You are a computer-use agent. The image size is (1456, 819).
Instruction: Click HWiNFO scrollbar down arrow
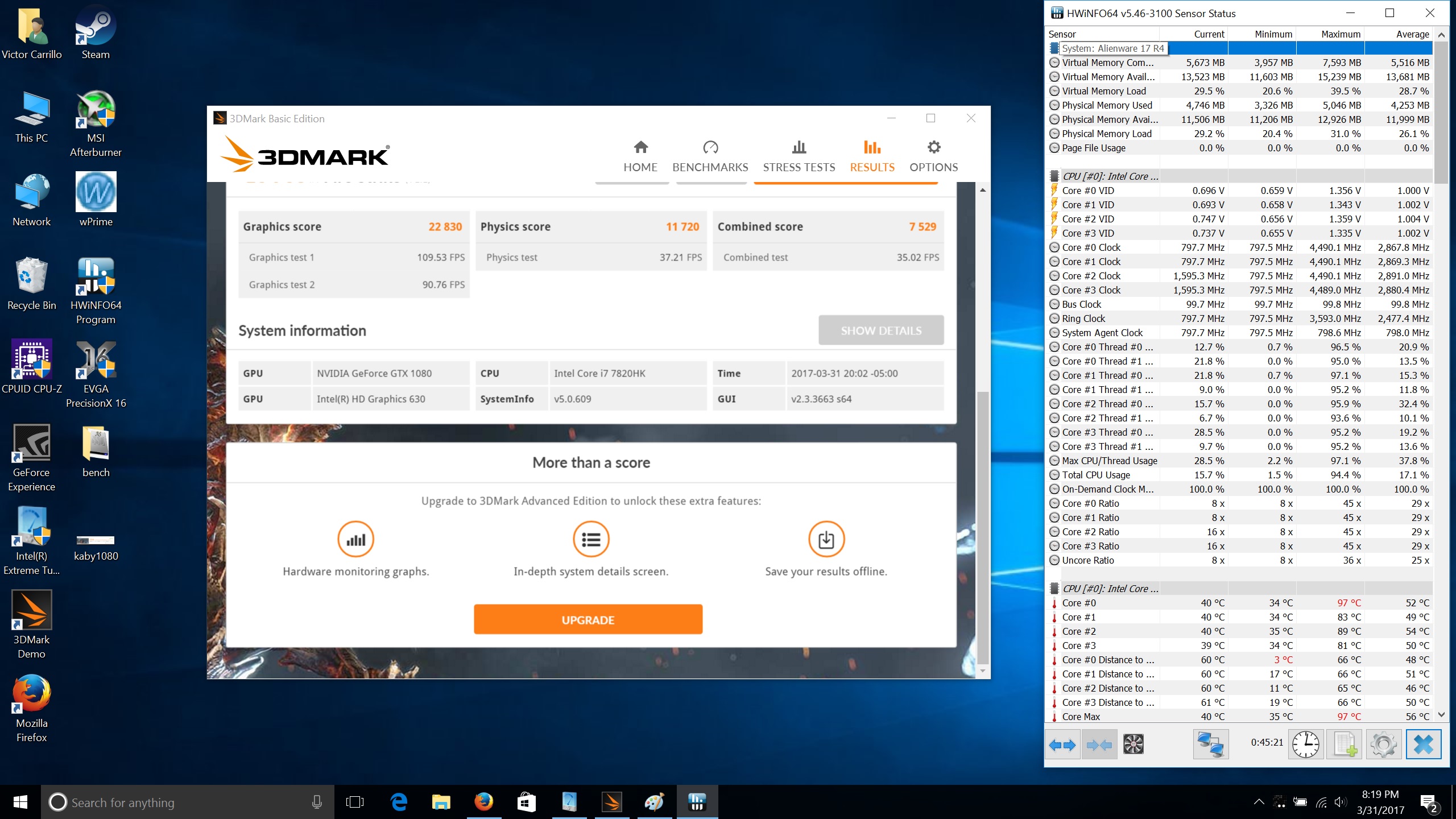tap(1441, 715)
